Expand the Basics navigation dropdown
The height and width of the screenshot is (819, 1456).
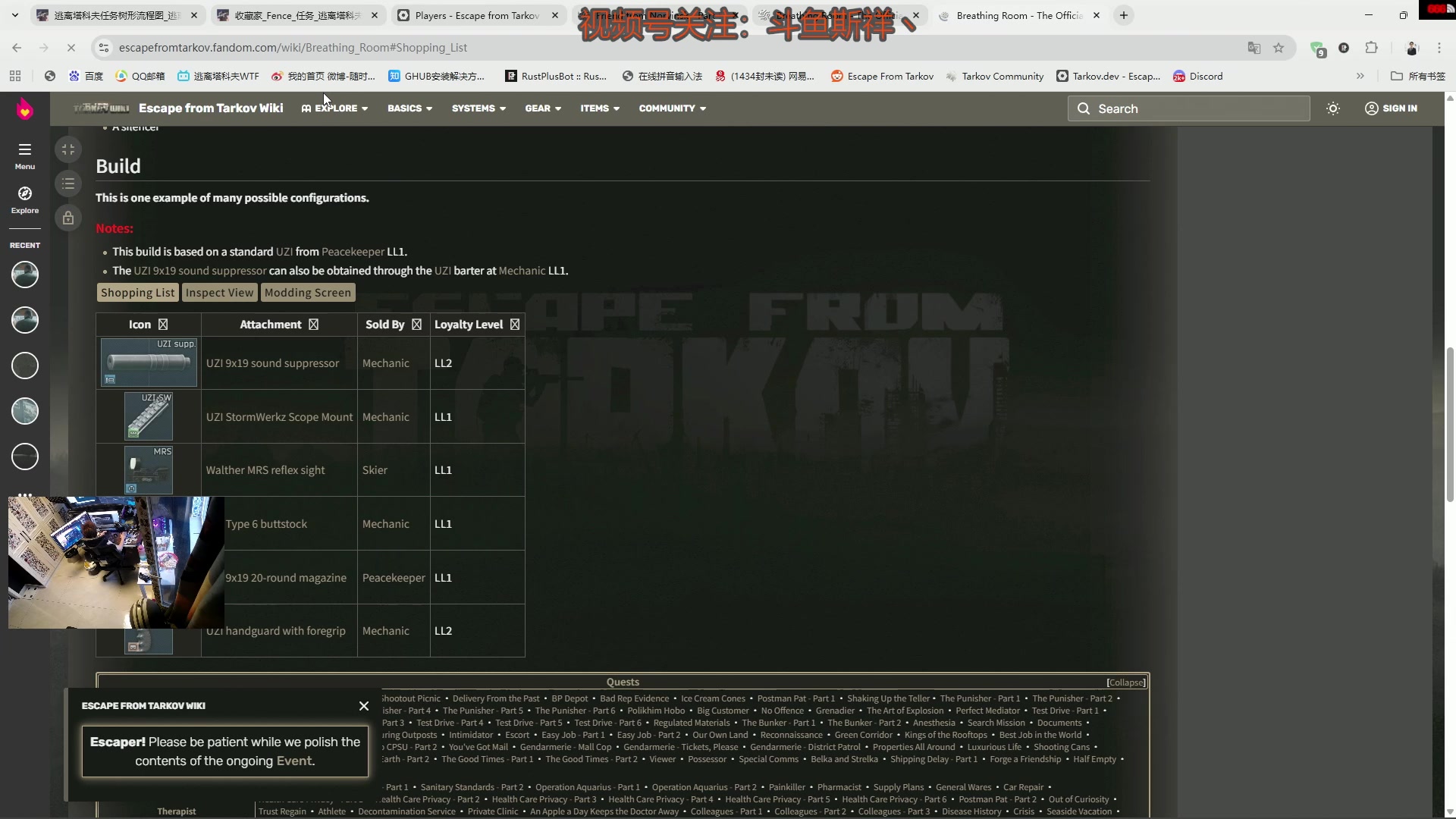click(x=410, y=108)
